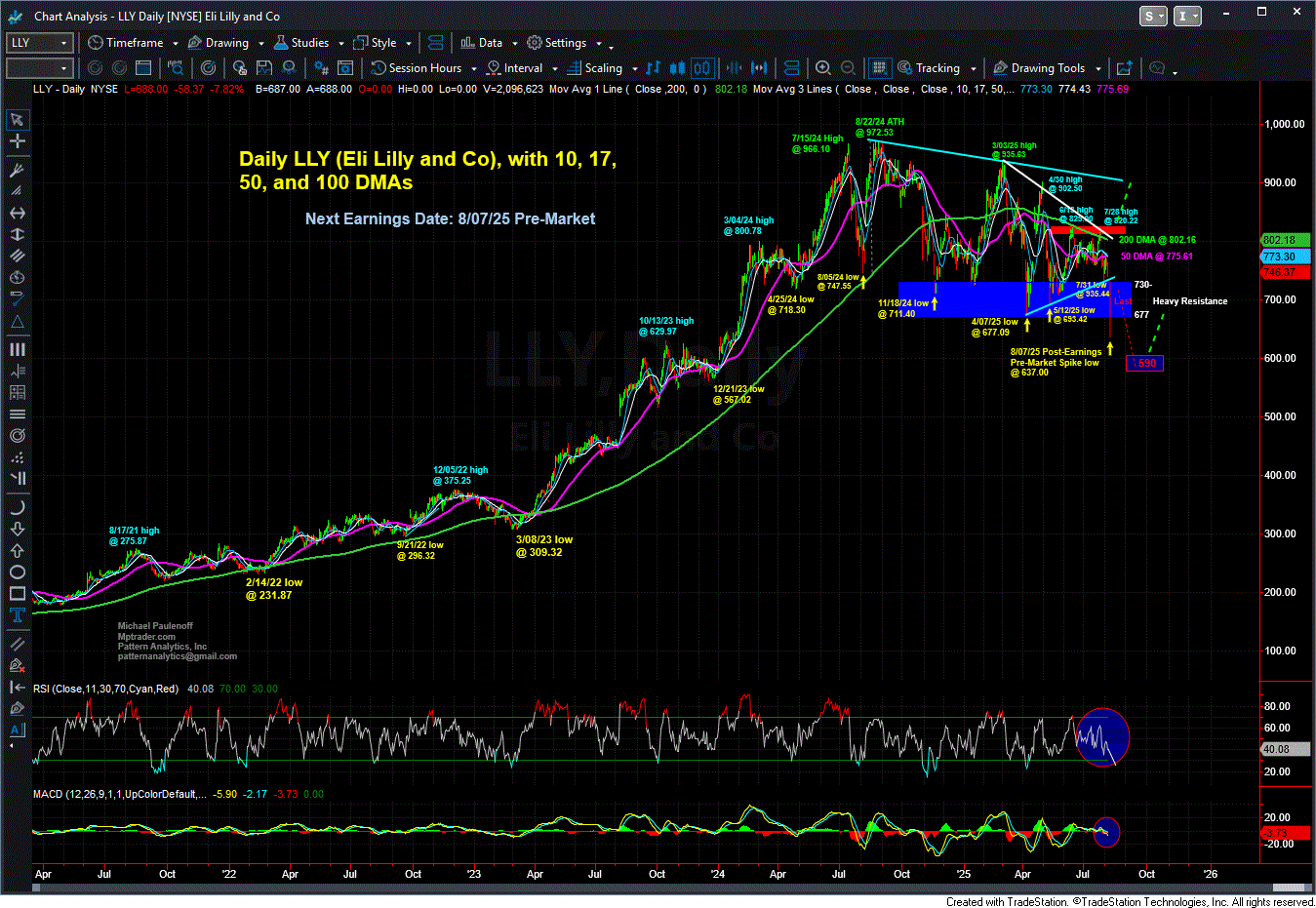
Task: Select the ellipse drawing tool
Action: (18, 572)
